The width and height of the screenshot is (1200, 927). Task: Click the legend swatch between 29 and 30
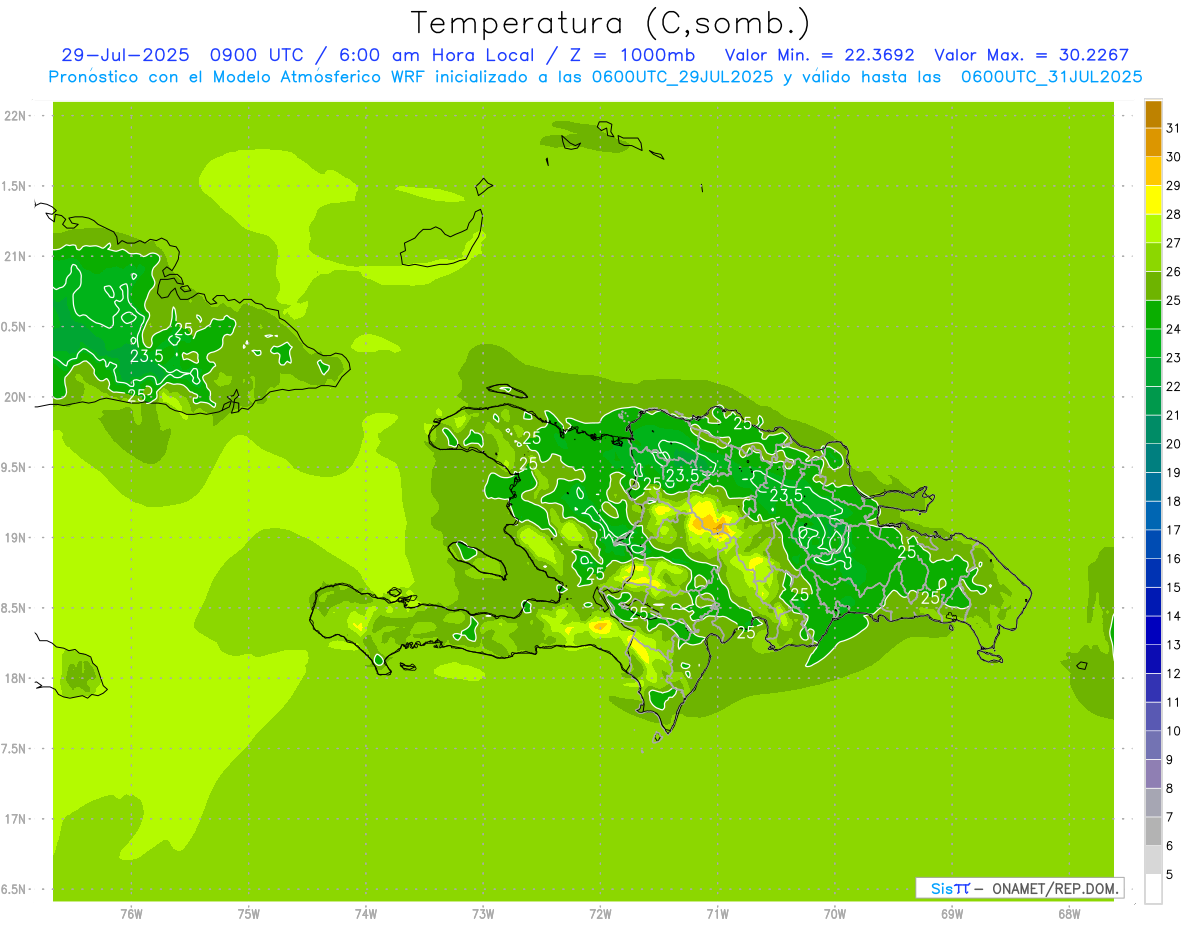pyautogui.click(x=1153, y=171)
